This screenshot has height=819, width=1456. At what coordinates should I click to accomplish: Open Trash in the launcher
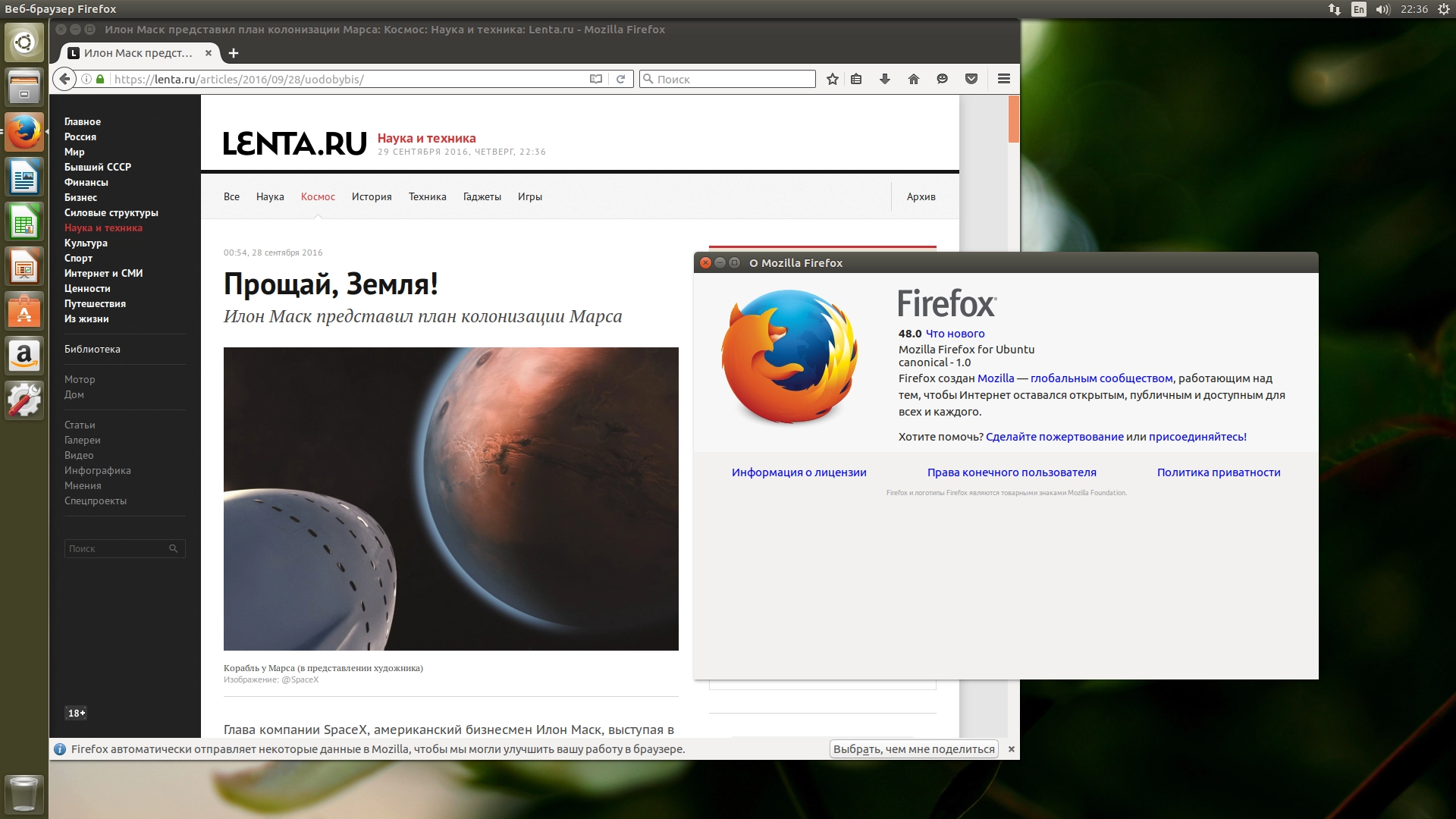24,793
